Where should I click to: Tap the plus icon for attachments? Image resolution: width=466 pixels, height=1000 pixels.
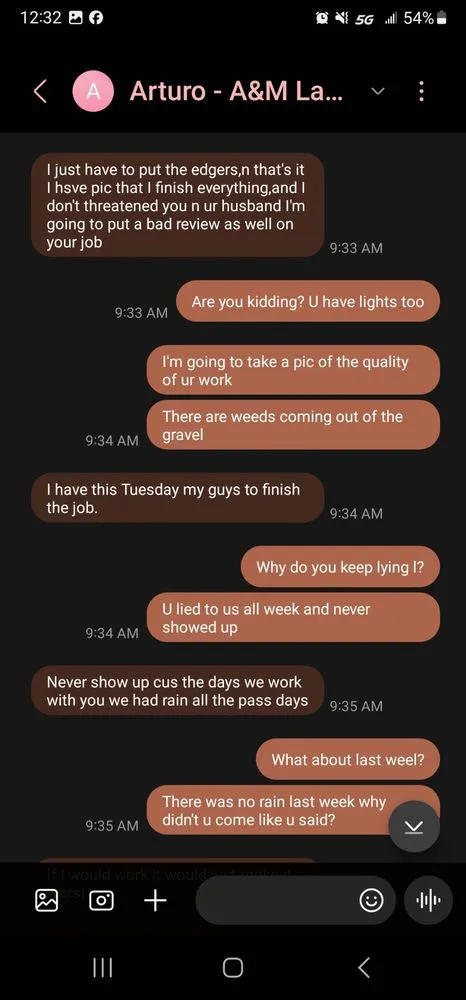[155, 900]
